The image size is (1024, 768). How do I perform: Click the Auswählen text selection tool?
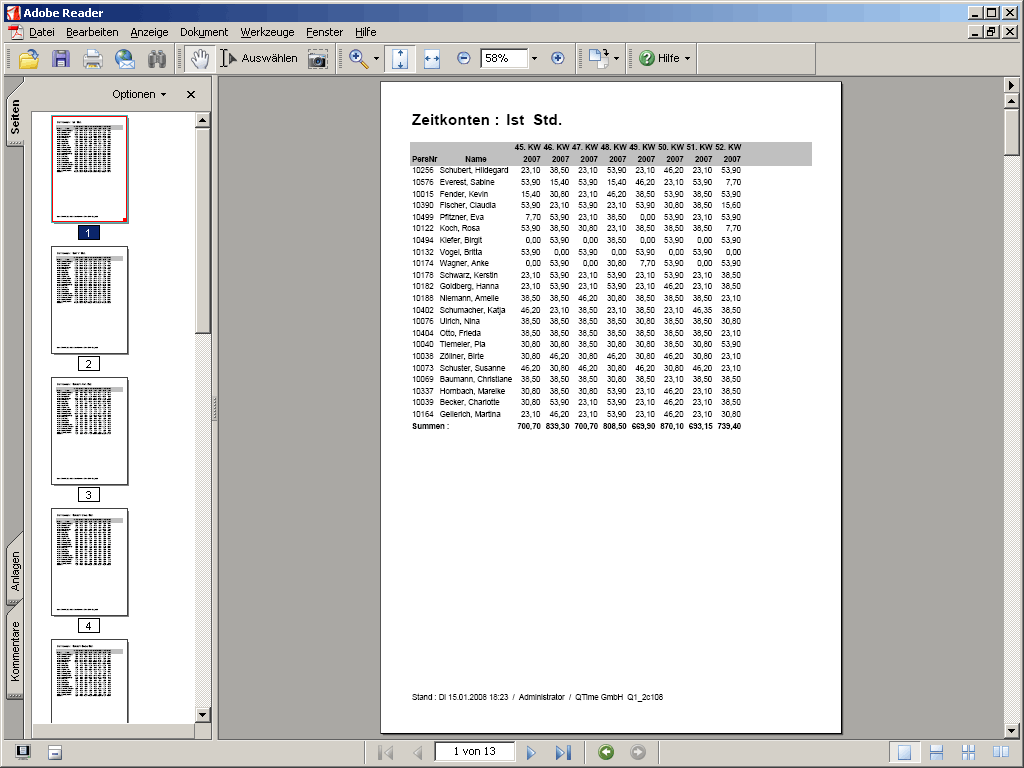point(259,59)
